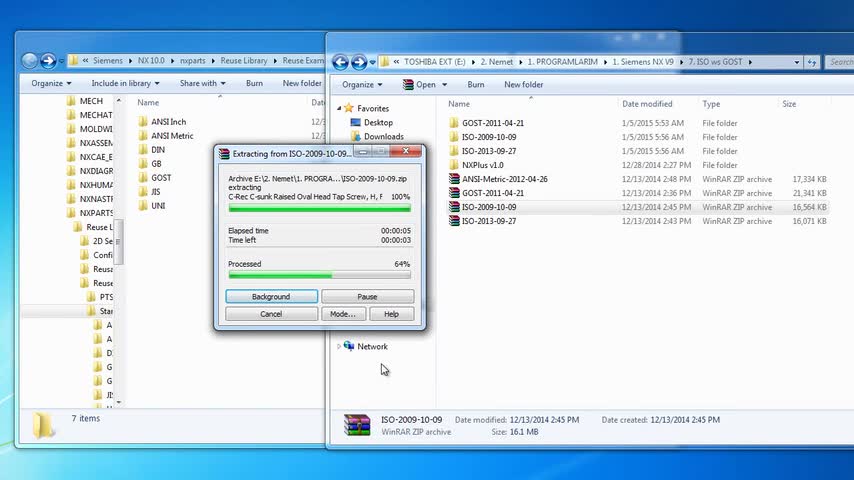Viewport: 854px width, 480px height.
Task: Select the UNI folder
Action: (158, 206)
